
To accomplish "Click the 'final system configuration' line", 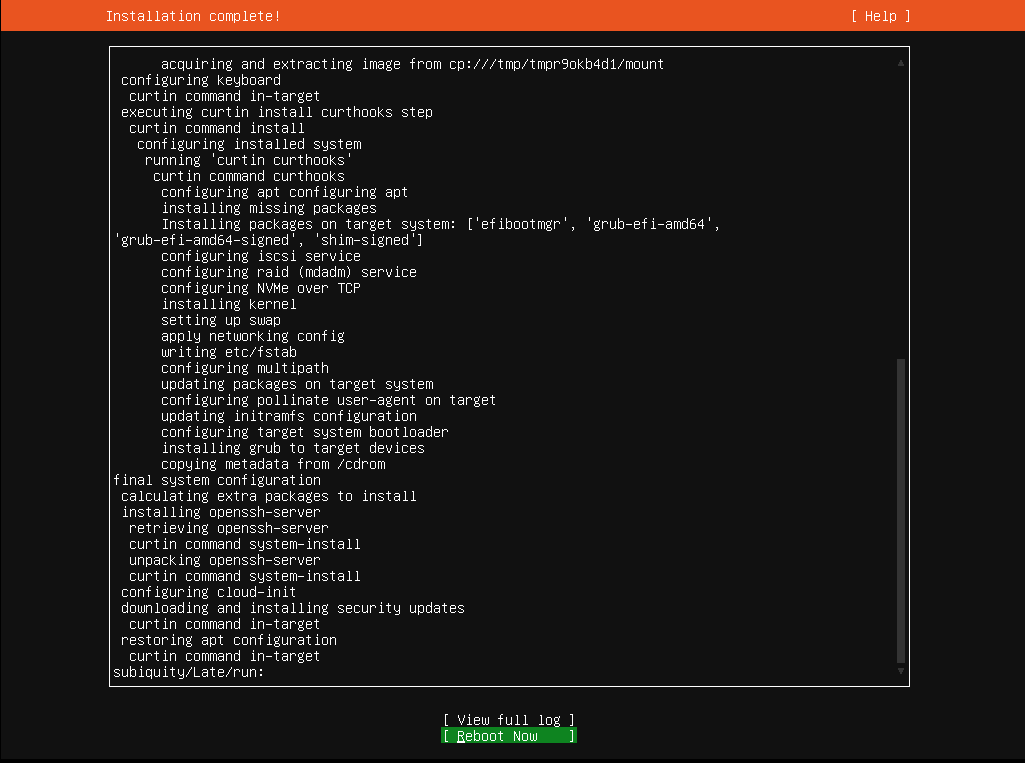I will point(217,481).
